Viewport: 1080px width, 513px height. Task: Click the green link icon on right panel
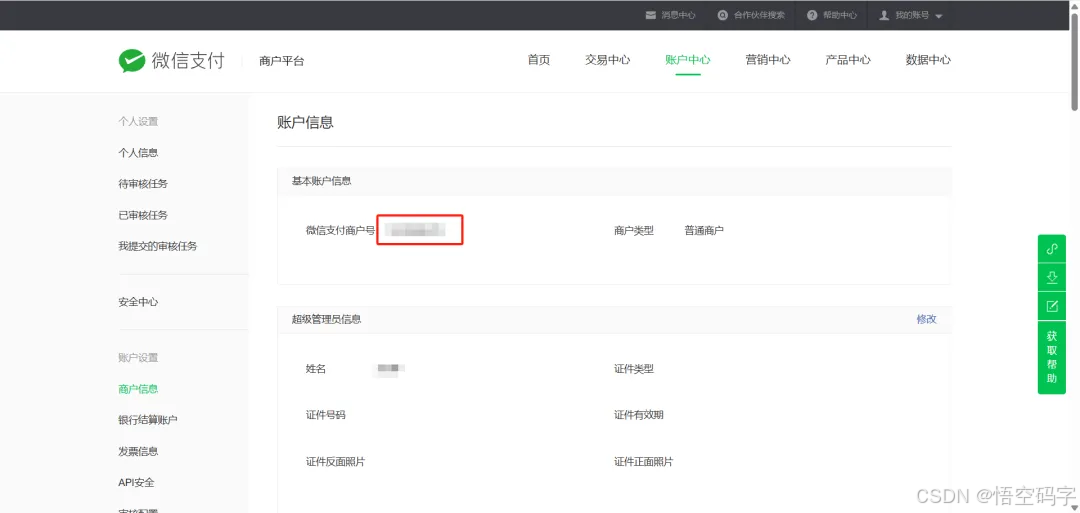click(x=1052, y=249)
